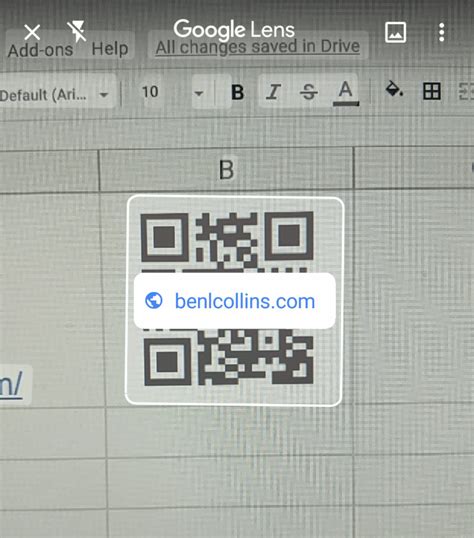Toggle italic formatting
The image size is (474, 538).
click(x=273, y=92)
